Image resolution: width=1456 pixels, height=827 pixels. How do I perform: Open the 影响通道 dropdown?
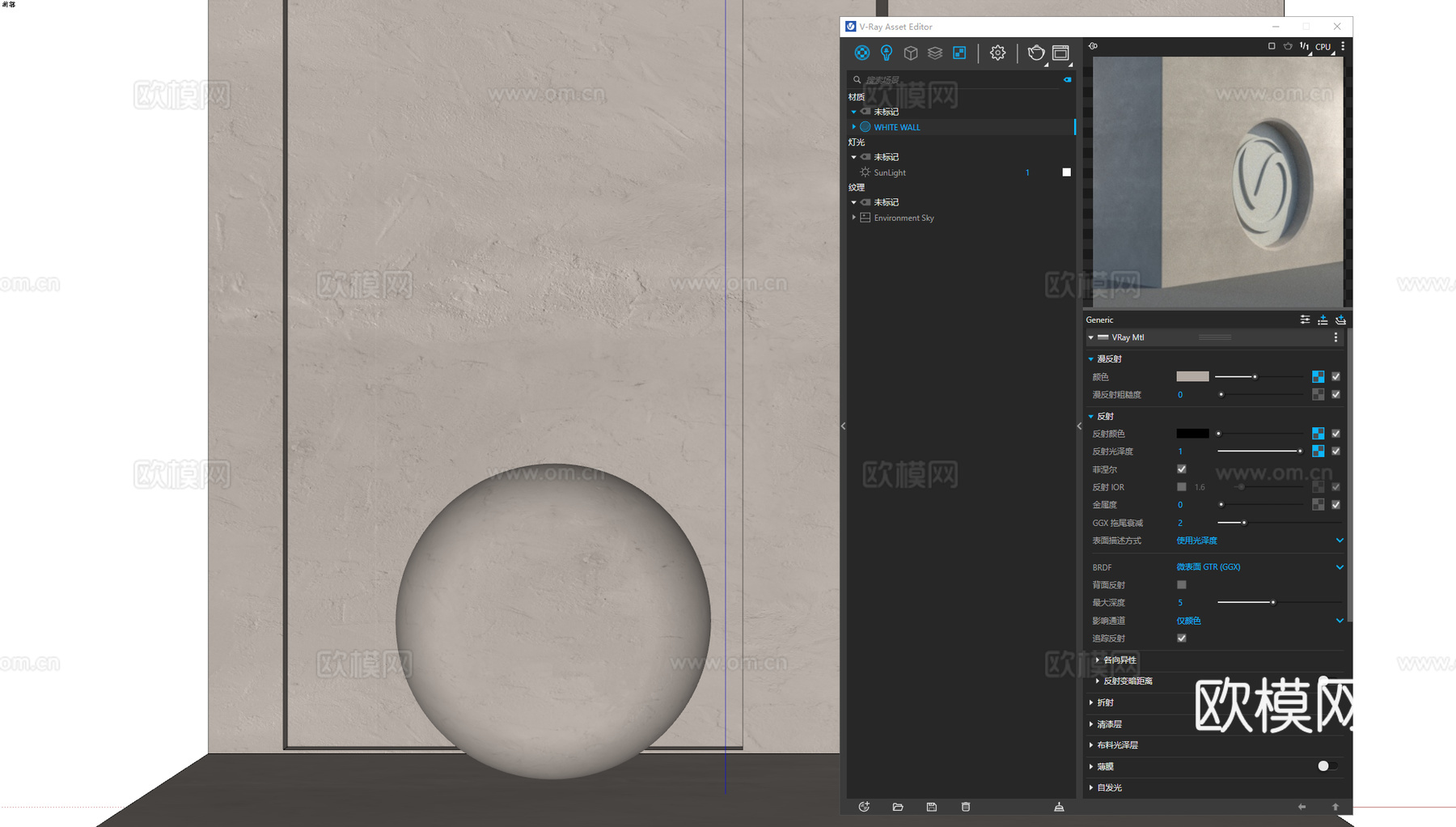click(1259, 621)
